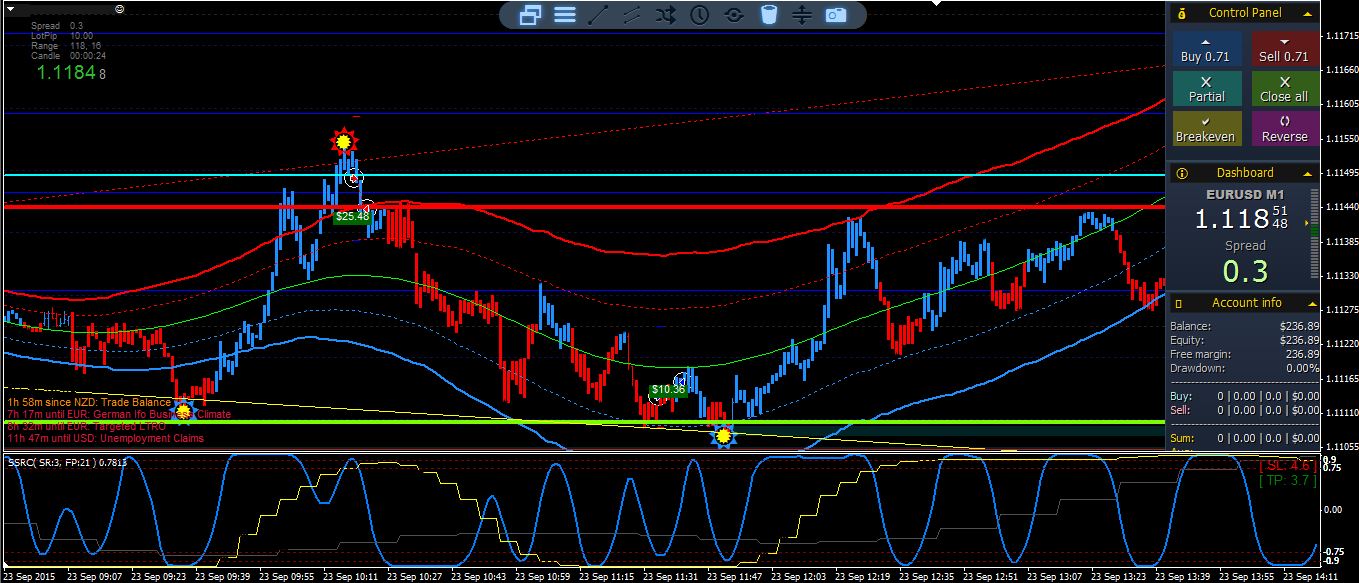Click the SL: 4.6 label
1359x583 pixels.
tap(1289, 466)
